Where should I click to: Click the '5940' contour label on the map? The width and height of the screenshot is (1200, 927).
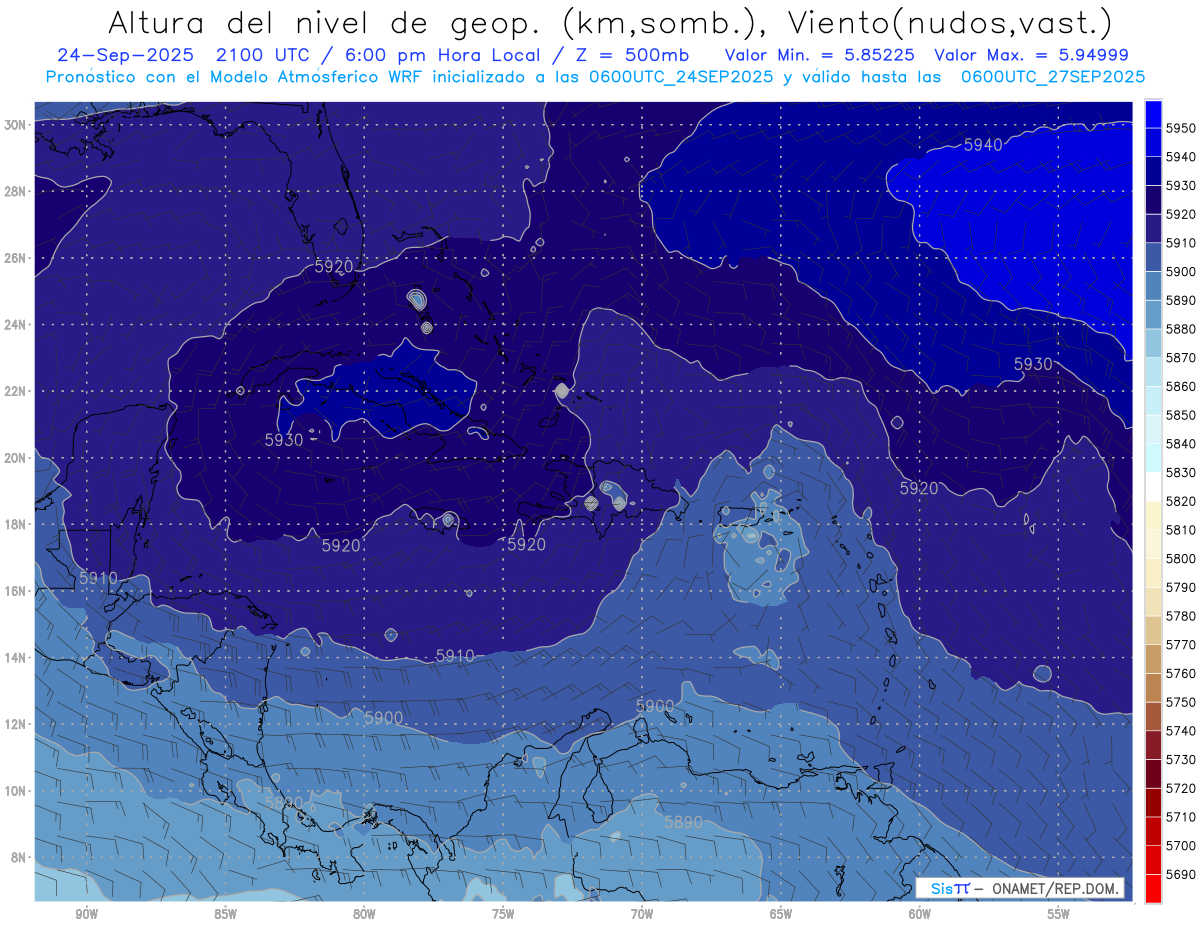click(x=983, y=145)
